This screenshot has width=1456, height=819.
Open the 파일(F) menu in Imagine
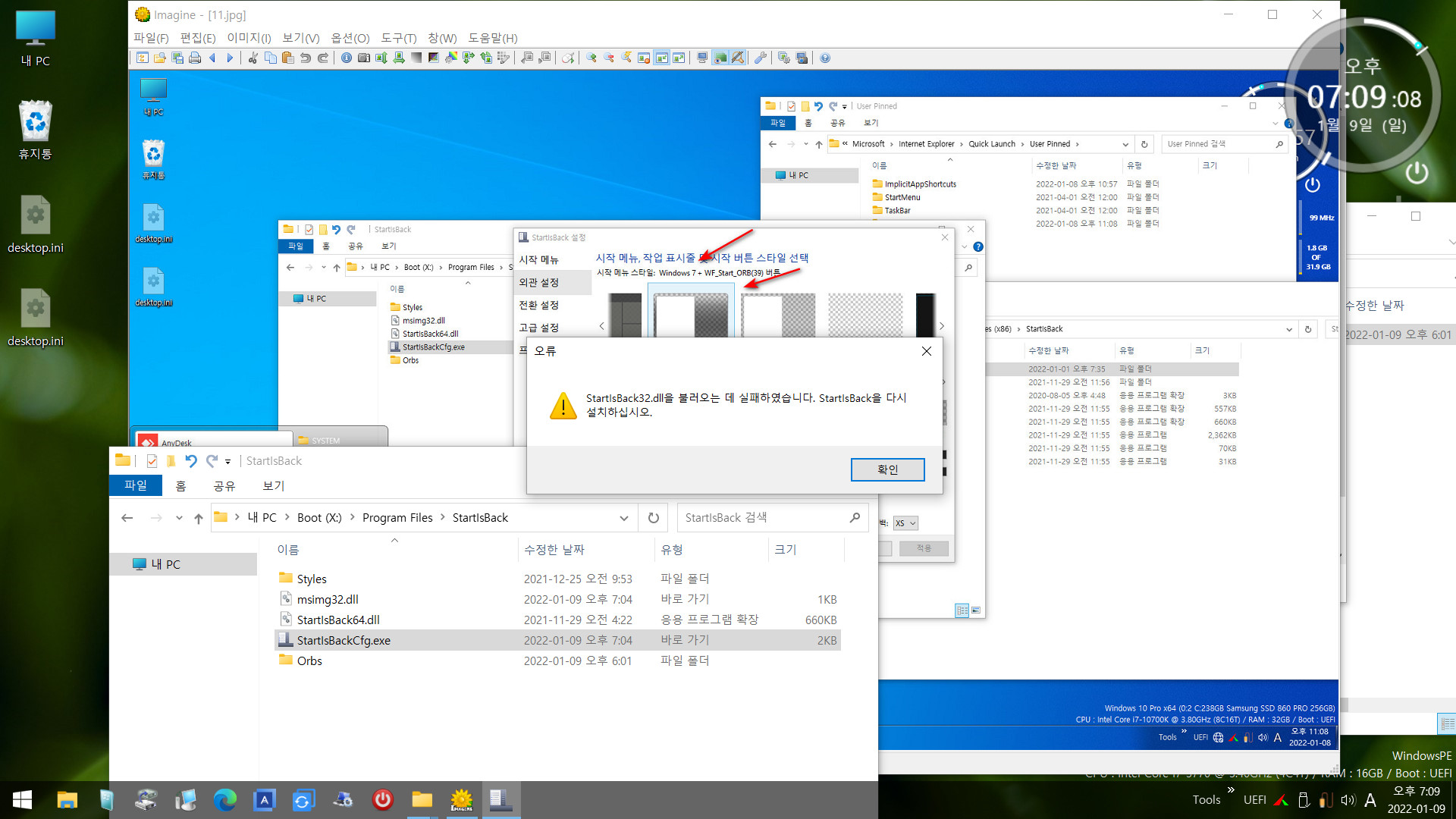[x=151, y=38]
